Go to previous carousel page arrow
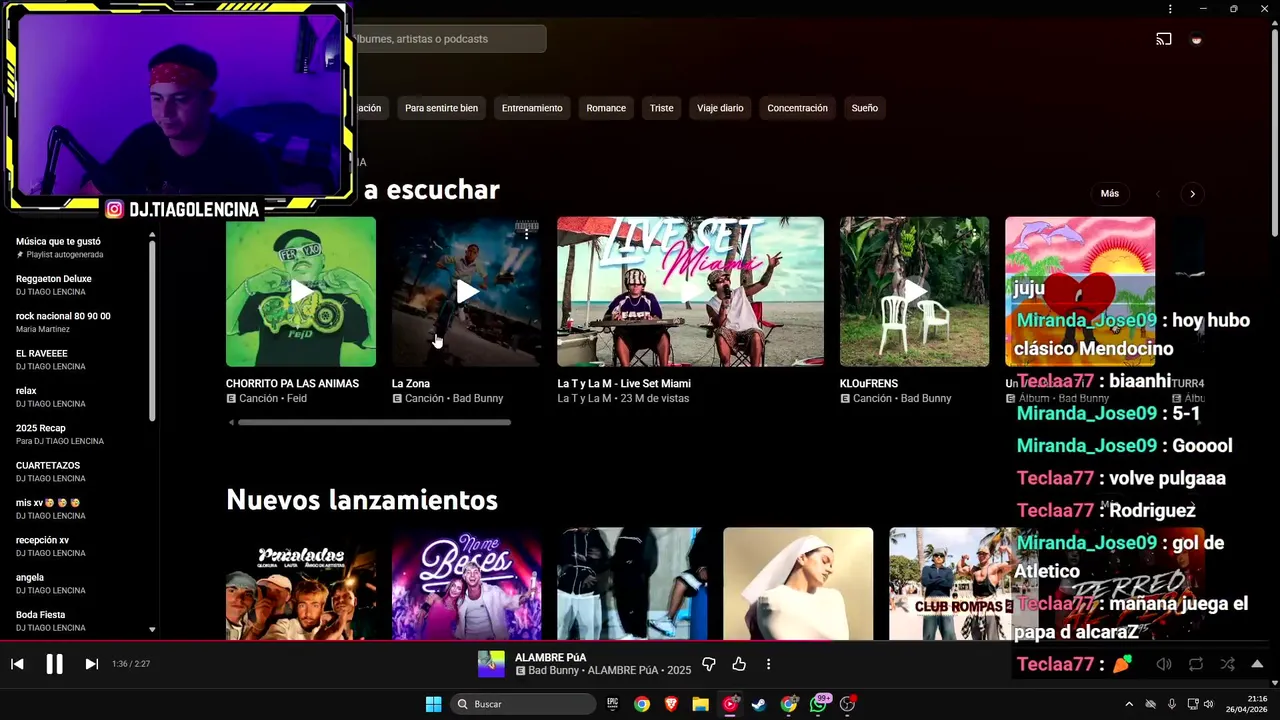The height and width of the screenshot is (720, 1280). (1158, 194)
